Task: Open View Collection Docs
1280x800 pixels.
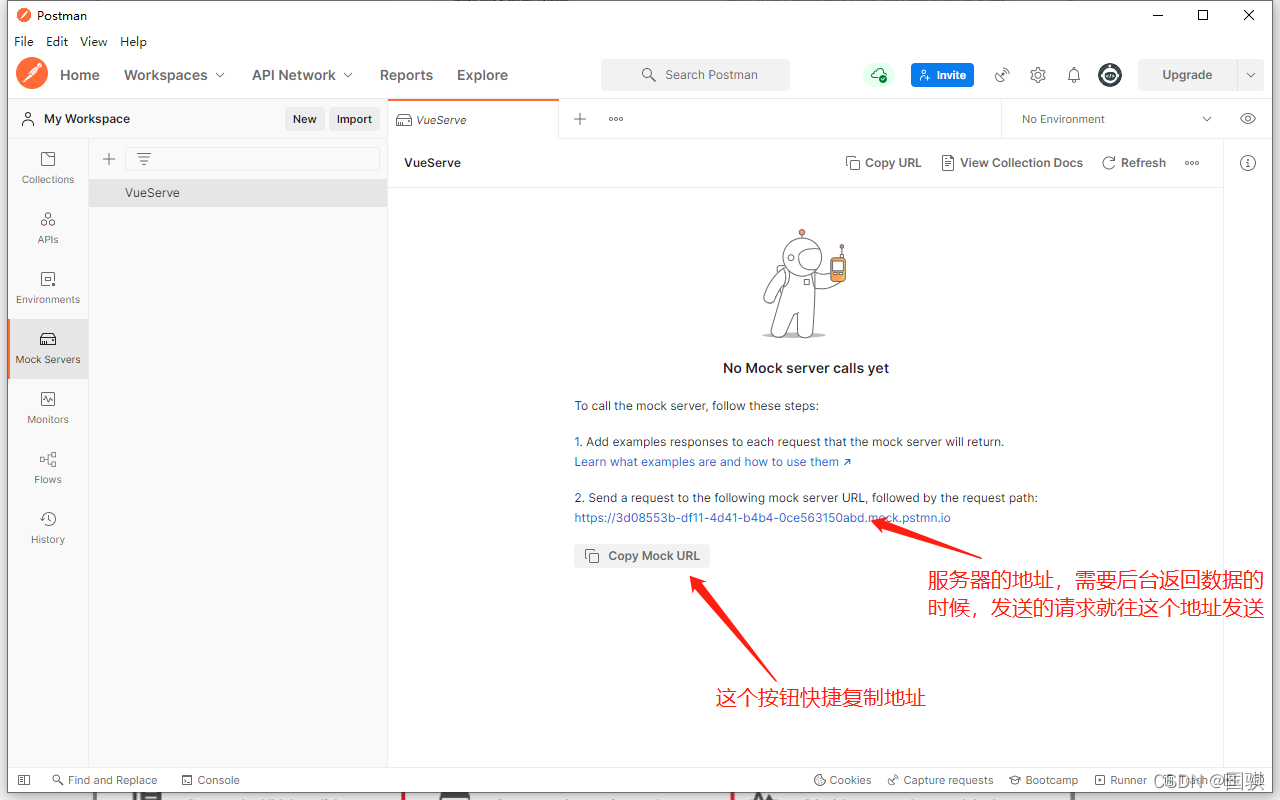Action: click(x=1012, y=163)
